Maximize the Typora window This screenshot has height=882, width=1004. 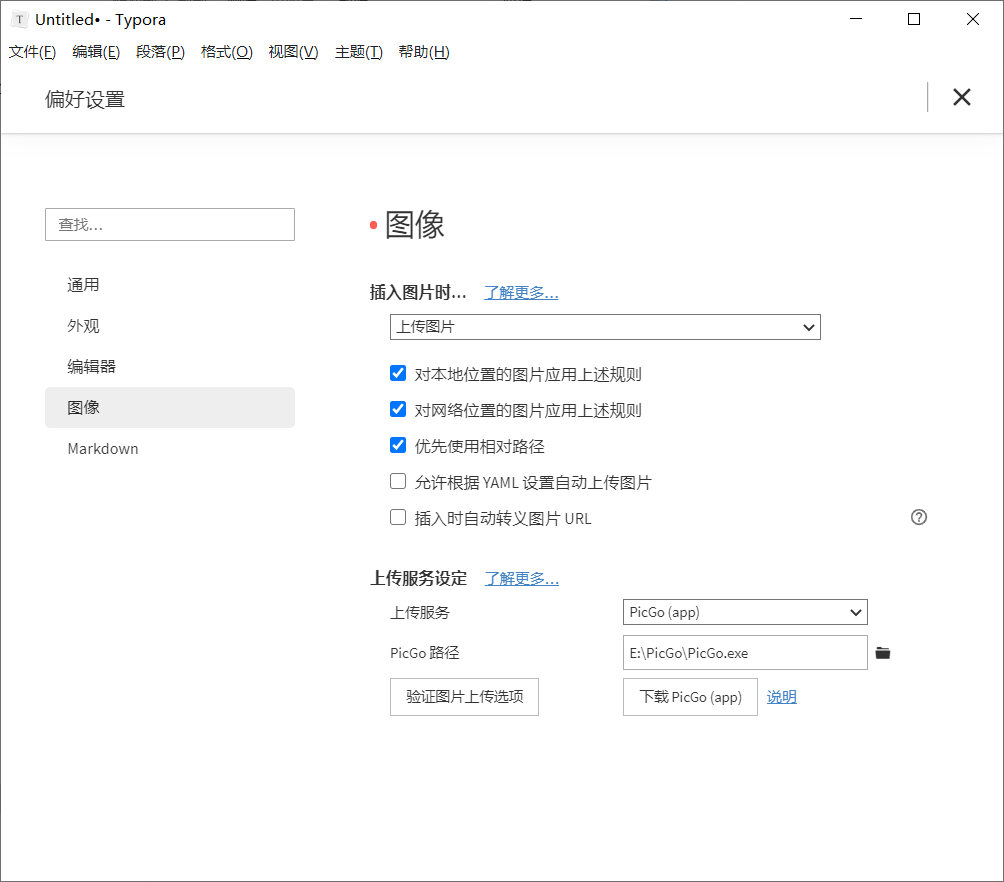pos(914,19)
